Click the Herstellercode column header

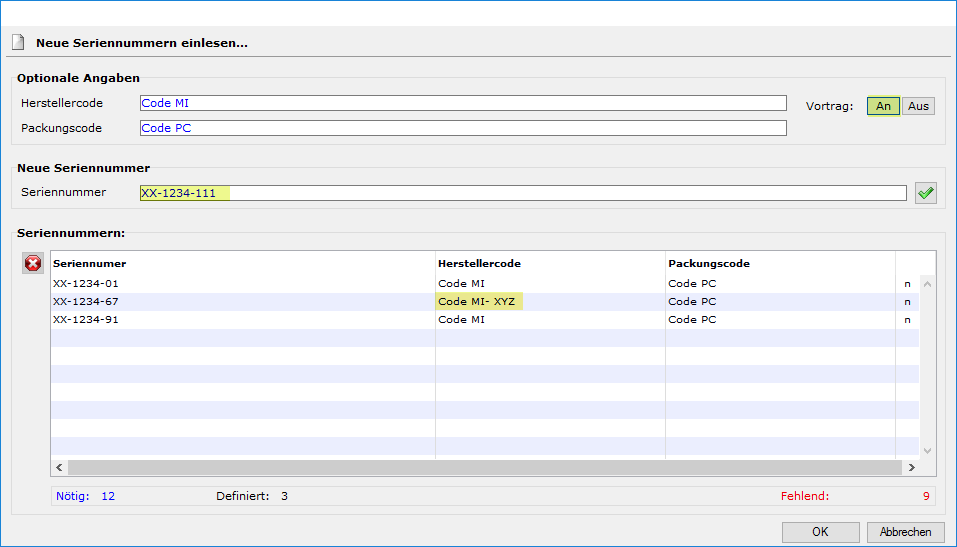[x=479, y=263]
